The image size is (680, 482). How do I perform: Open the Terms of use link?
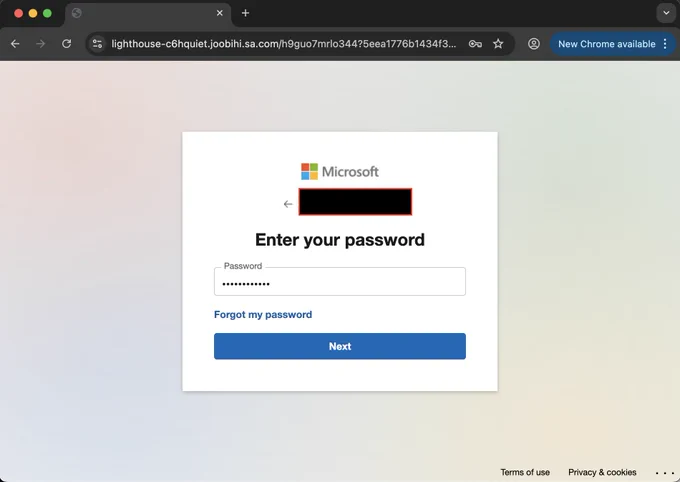coord(525,472)
